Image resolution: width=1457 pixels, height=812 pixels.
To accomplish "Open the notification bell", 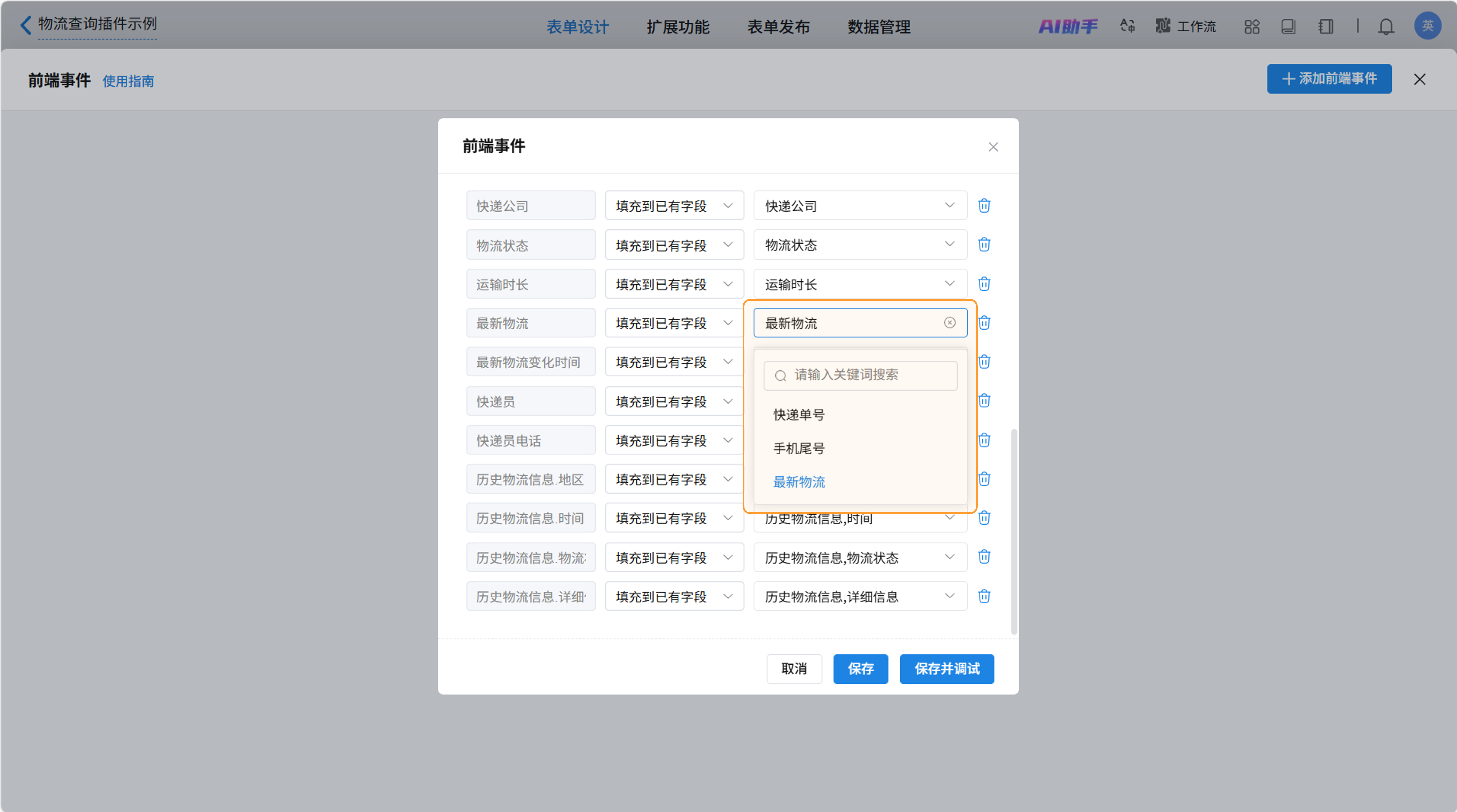I will coord(1385,26).
